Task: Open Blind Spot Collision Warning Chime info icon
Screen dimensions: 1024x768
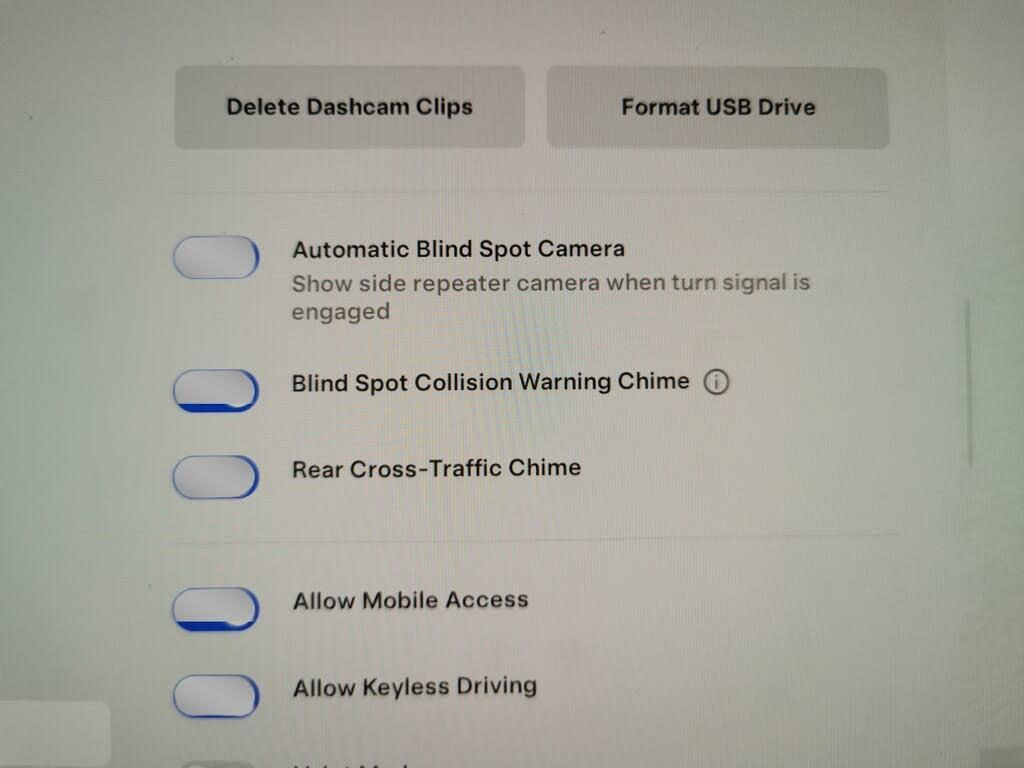Action: point(716,381)
